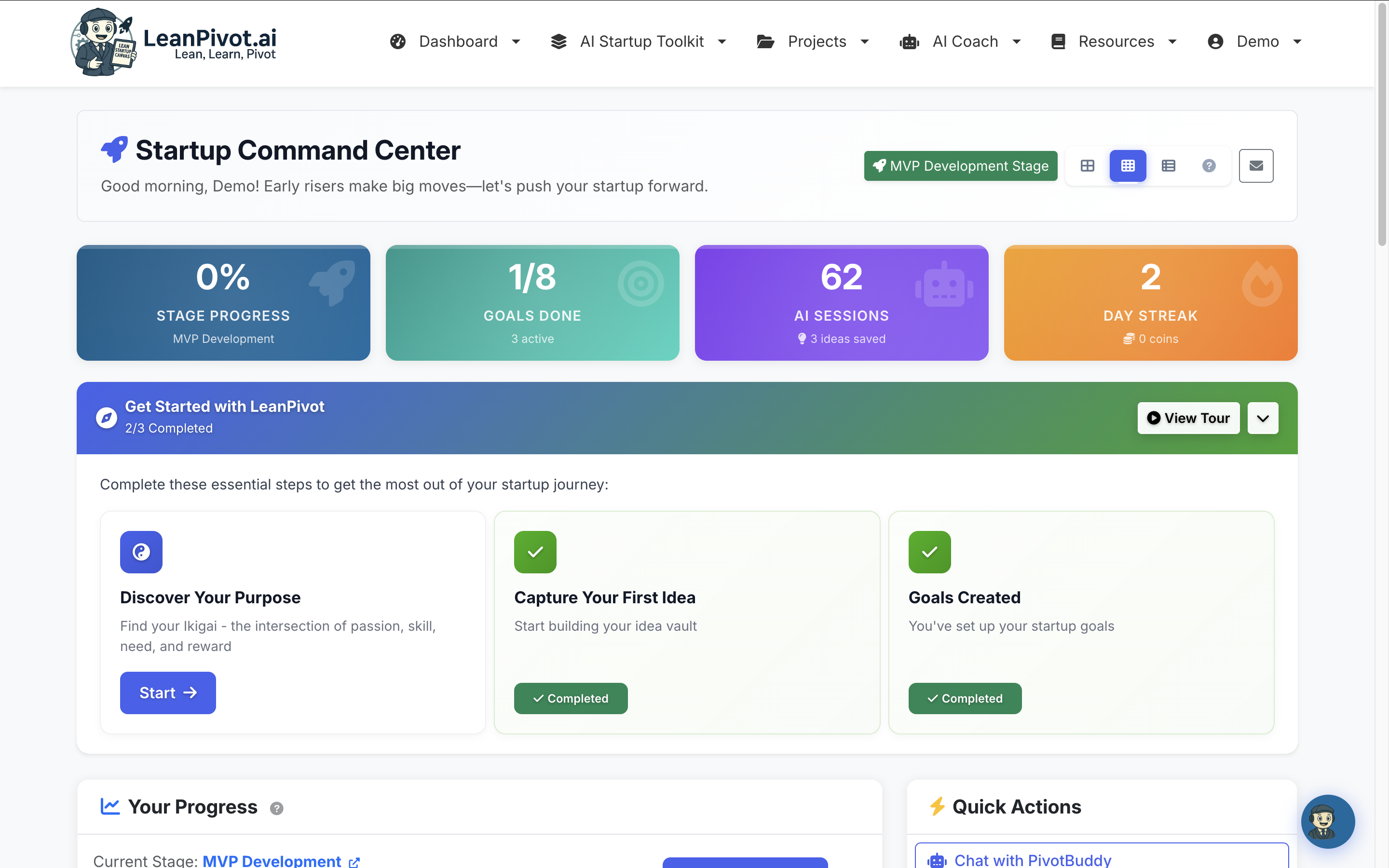The image size is (1389, 868).
Task: Click the Your Progress help circle icon
Action: point(277,808)
